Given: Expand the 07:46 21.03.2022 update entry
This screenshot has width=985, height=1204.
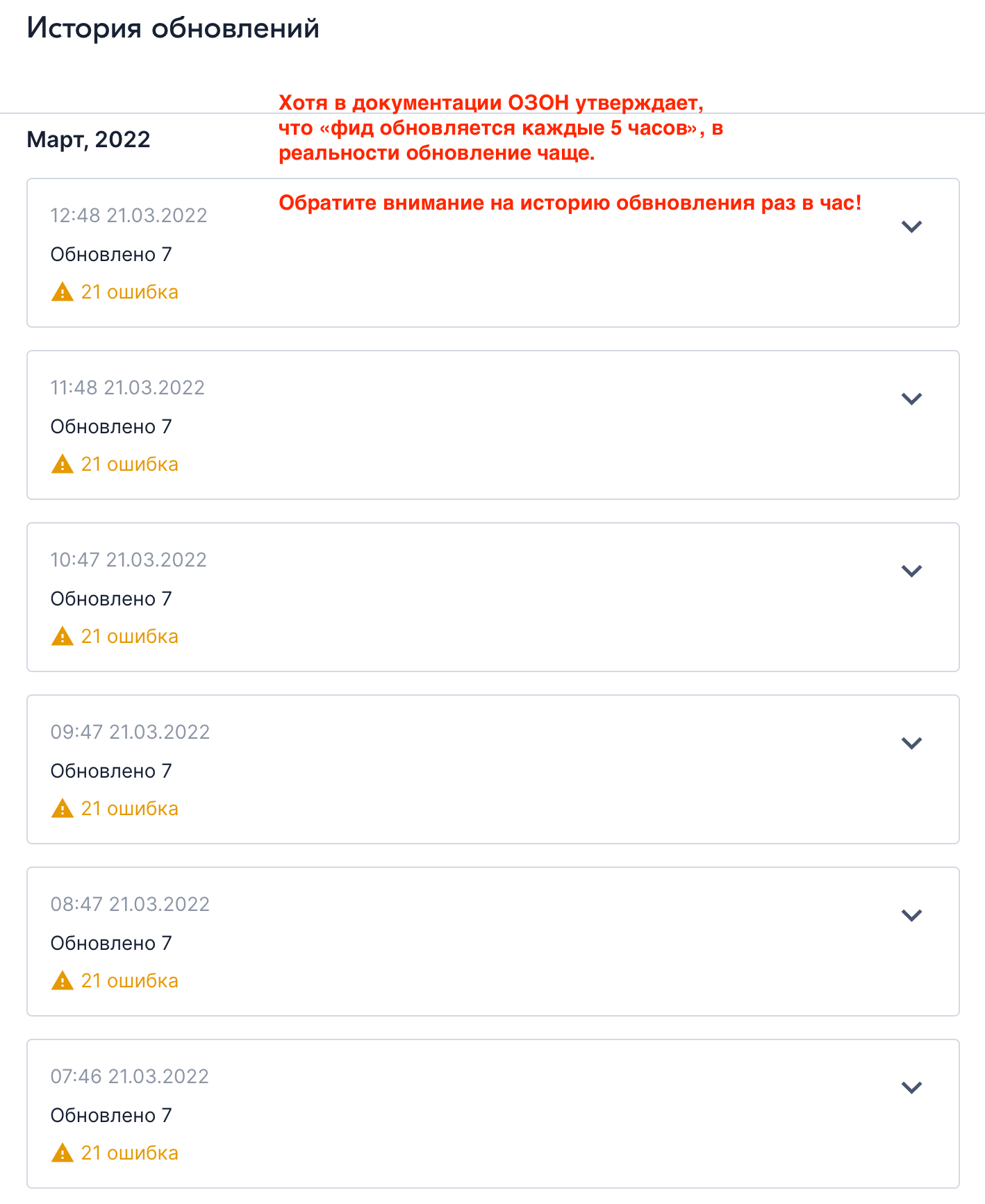Looking at the screenshot, I should 911,1087.
